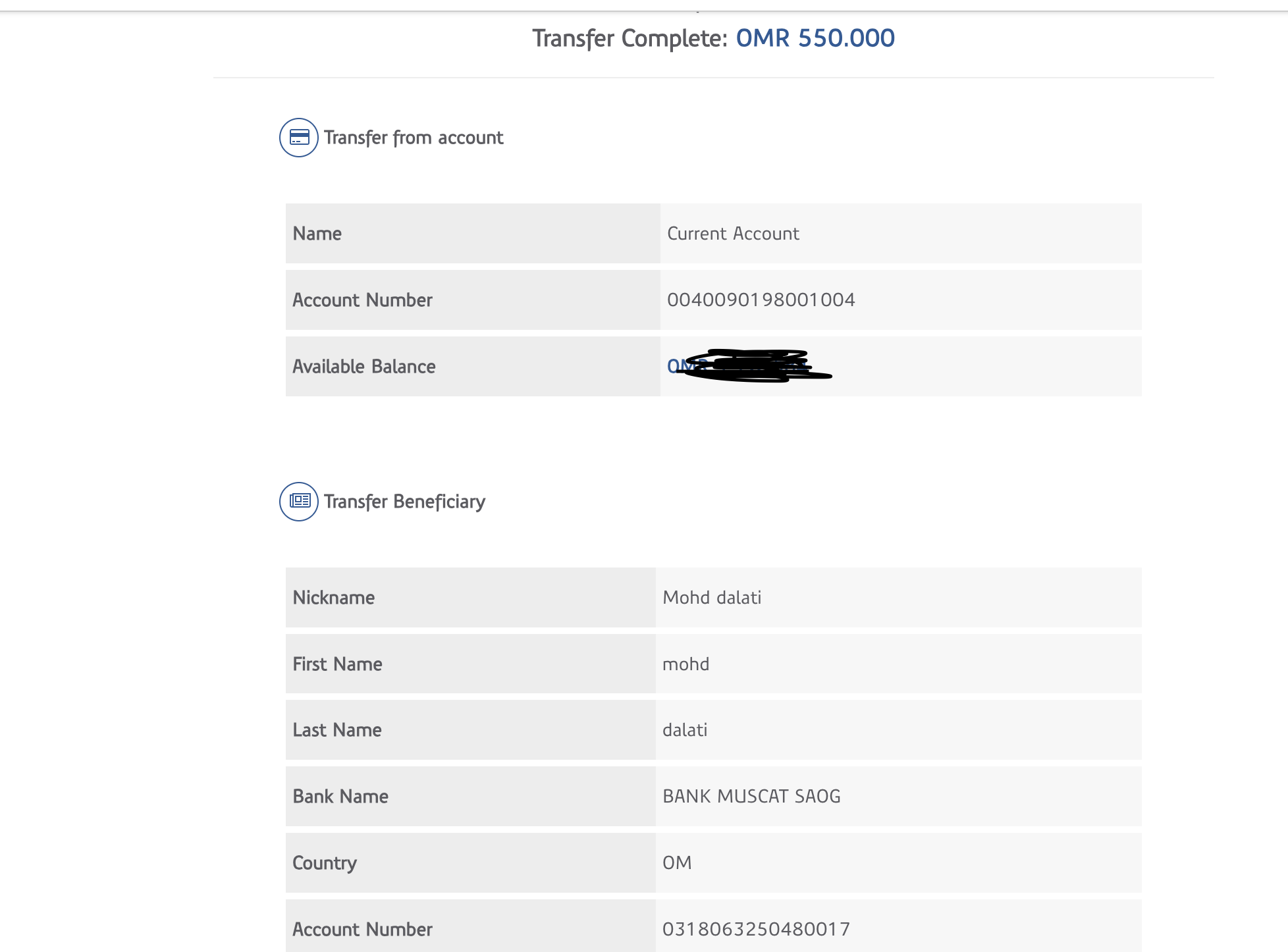The width and height of the screenshot is (1288, 952).
Task: Click the scribbled-out available balance value
Action: (x=749, y=366)
